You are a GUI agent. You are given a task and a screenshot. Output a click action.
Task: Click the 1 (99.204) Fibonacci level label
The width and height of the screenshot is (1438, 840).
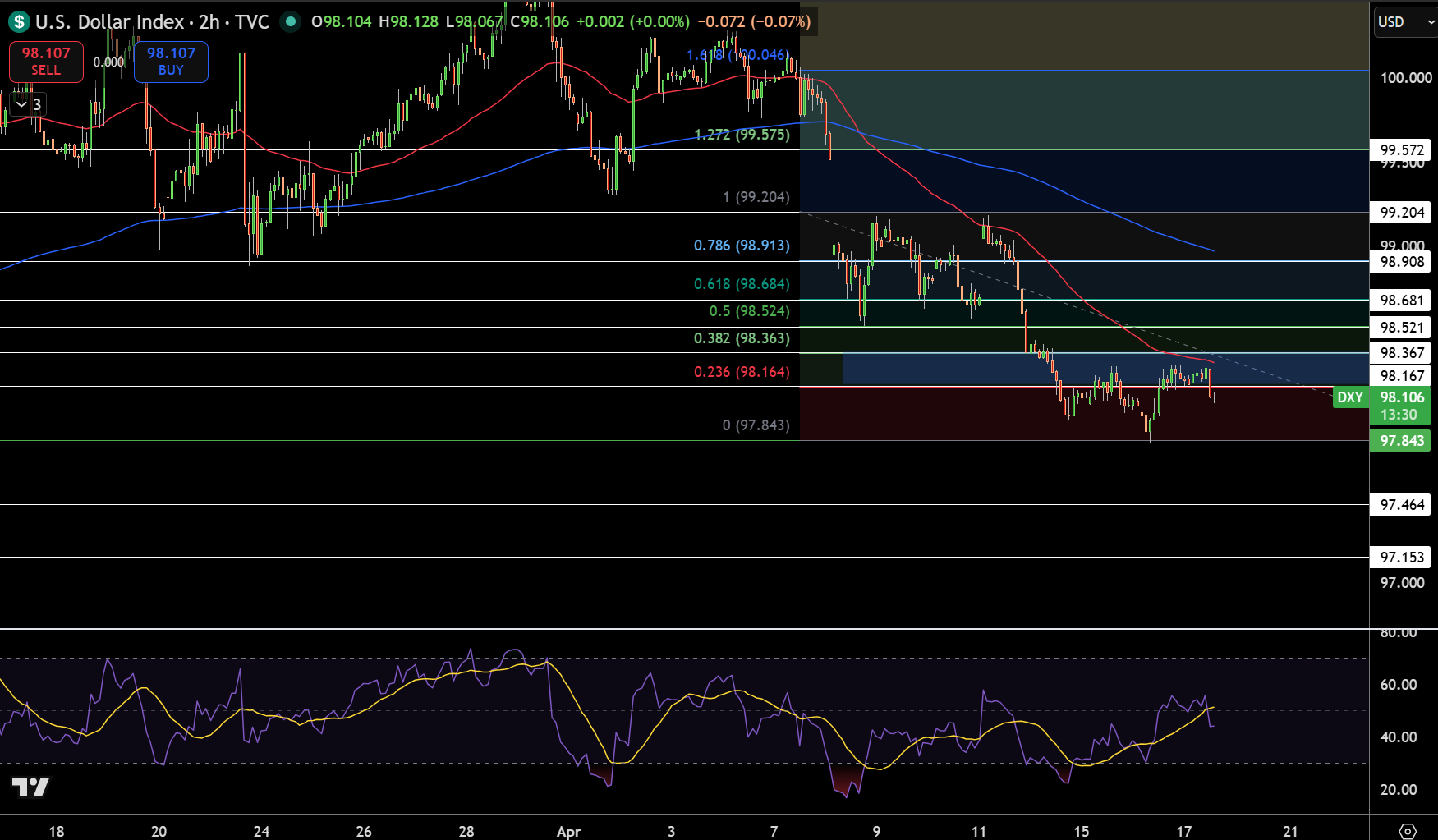coord(756,197)
